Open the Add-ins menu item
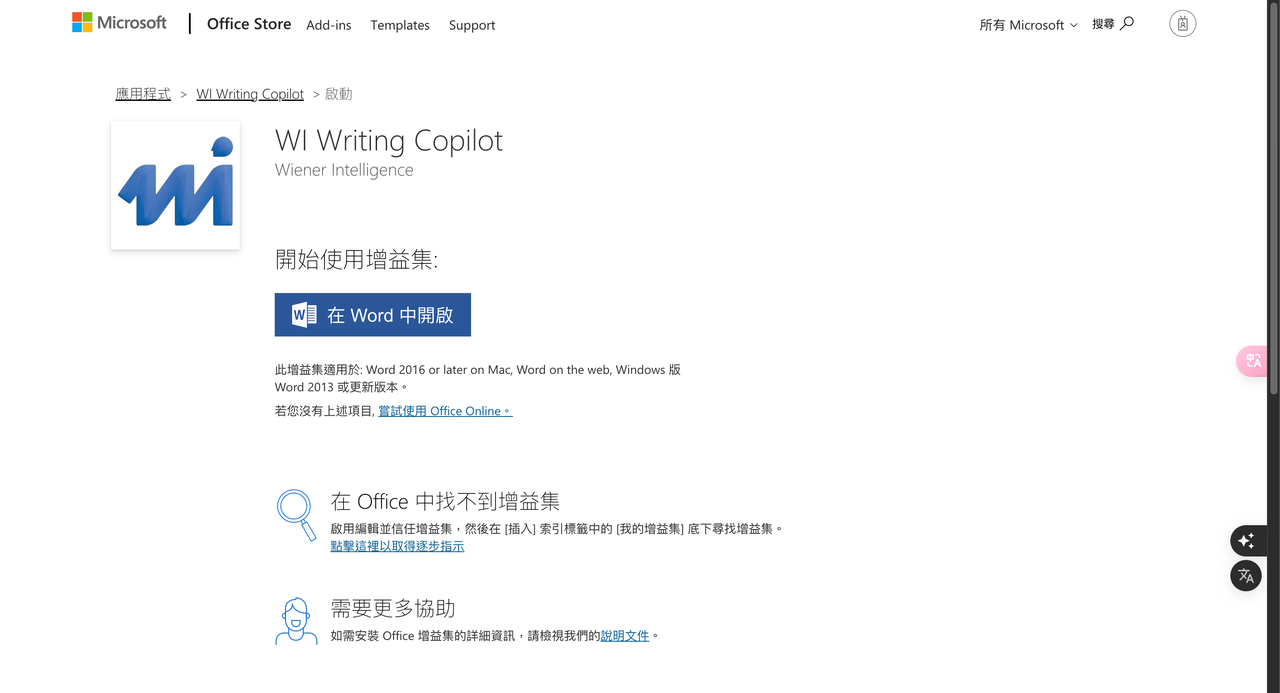Image resolution: width=1280 pixels, height=693 pixels. [329, 25]
